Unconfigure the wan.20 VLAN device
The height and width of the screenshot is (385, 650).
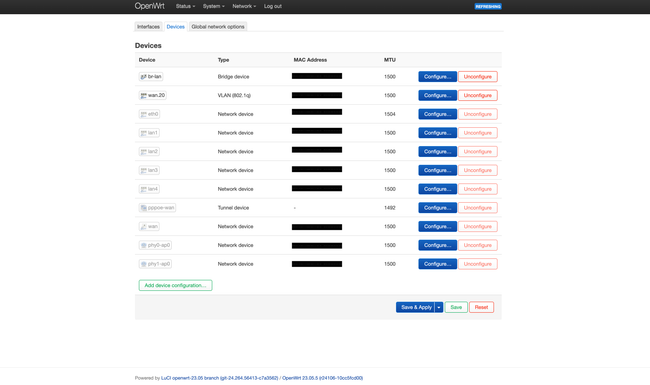478,95
